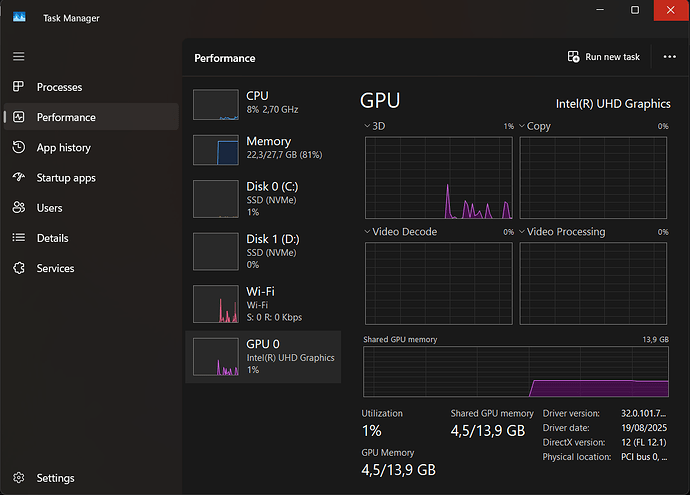Select the Disk 0 (C:) graph thumbnail
Viewport: 690px width, 495px height.
pos(216,199)
